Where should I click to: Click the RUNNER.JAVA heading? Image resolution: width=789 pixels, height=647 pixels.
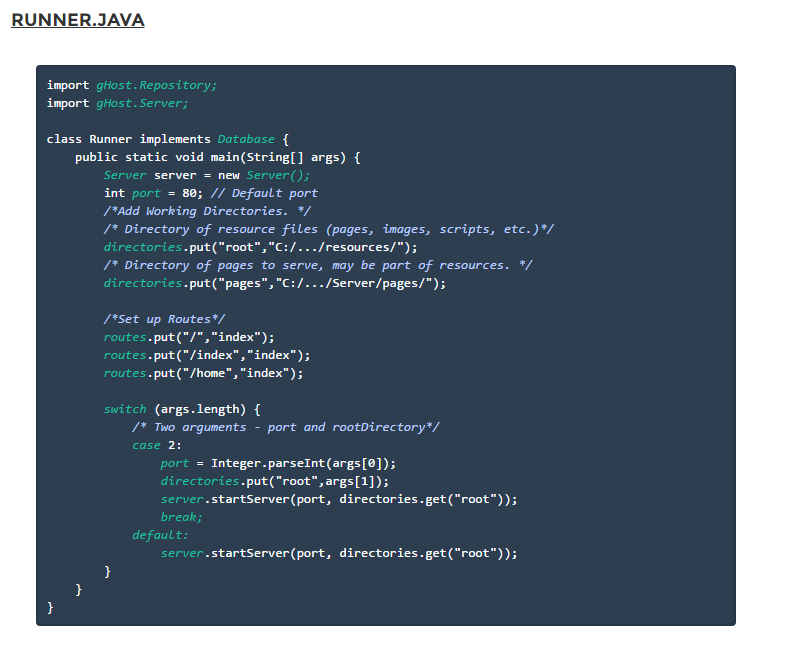coord(78,20)
